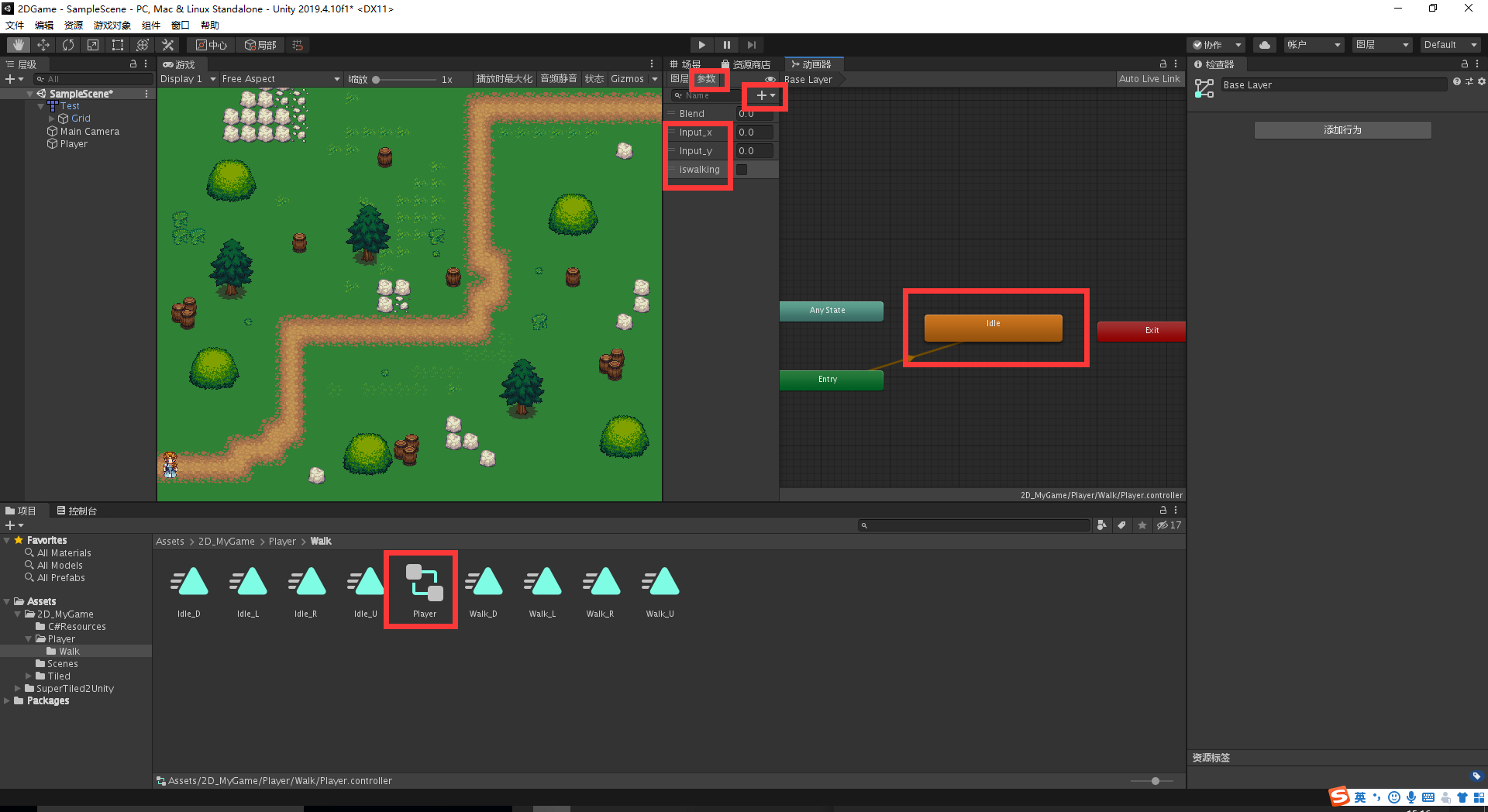This screenshot has width=1488, height=812.
Task: Select the Scale tool
Action: [93, 44]
